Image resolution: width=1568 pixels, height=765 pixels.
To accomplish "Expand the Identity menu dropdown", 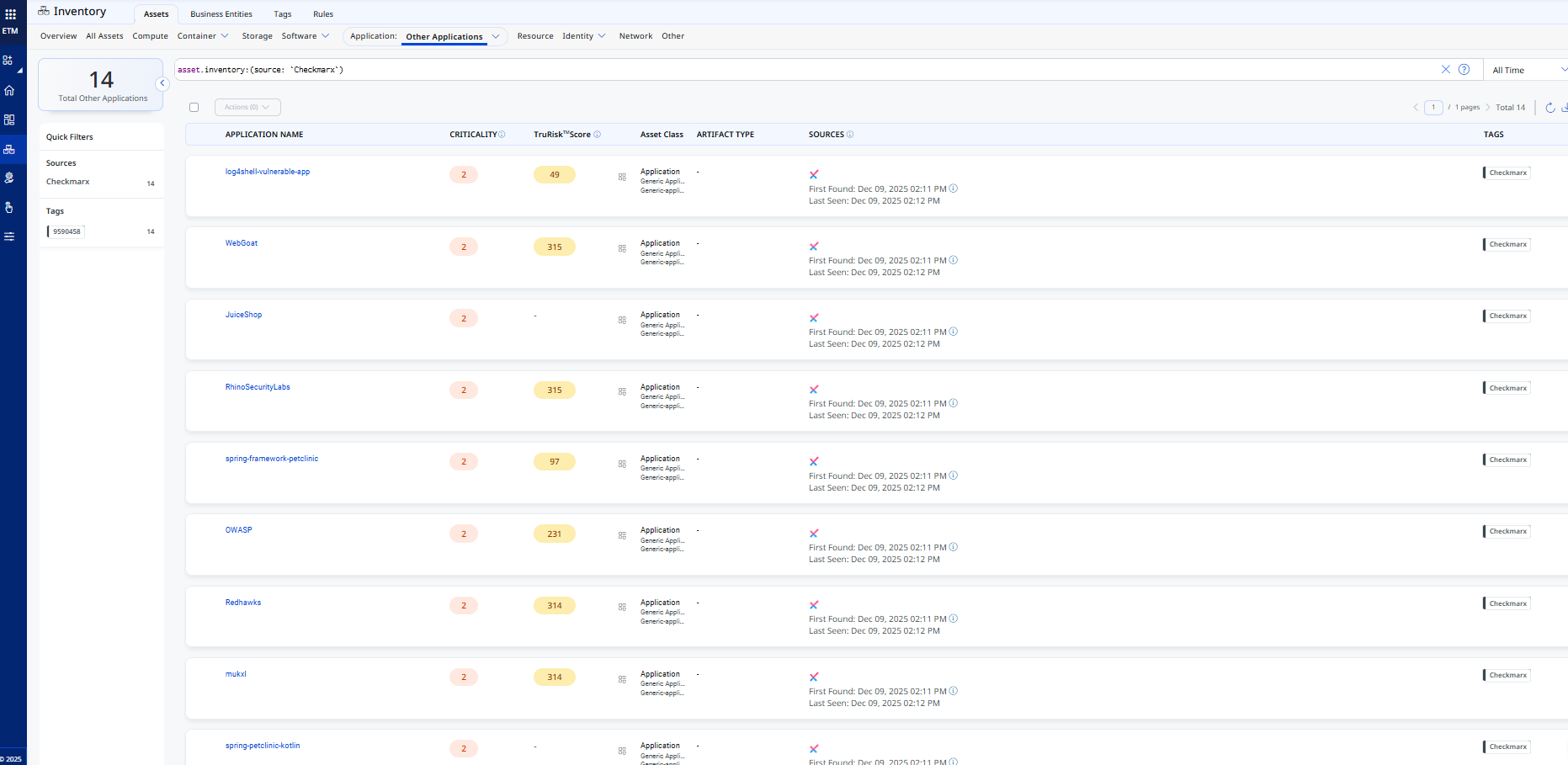I will [x=583, y=36].
